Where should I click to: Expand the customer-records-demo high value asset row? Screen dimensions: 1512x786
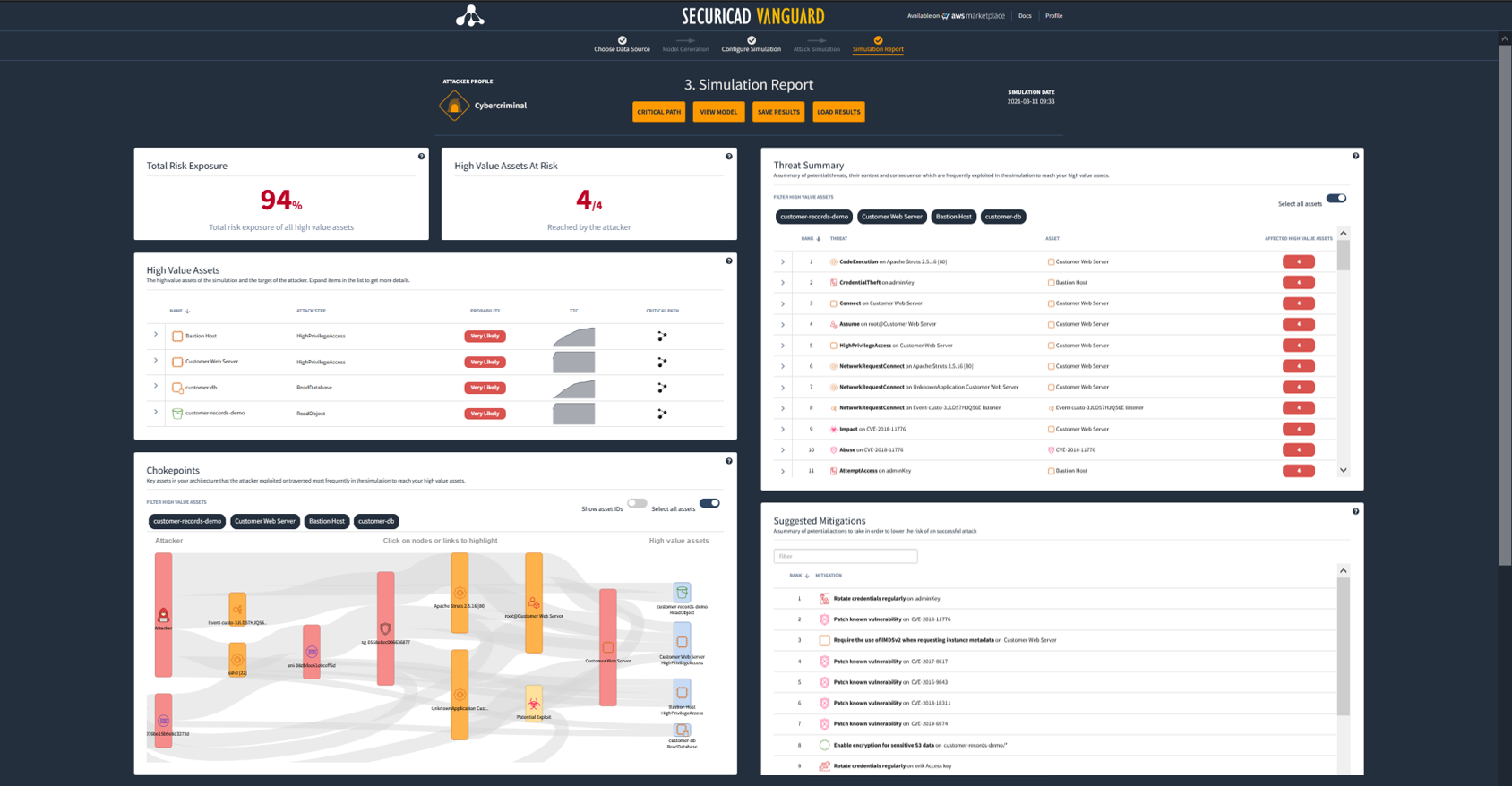(156, 412)
